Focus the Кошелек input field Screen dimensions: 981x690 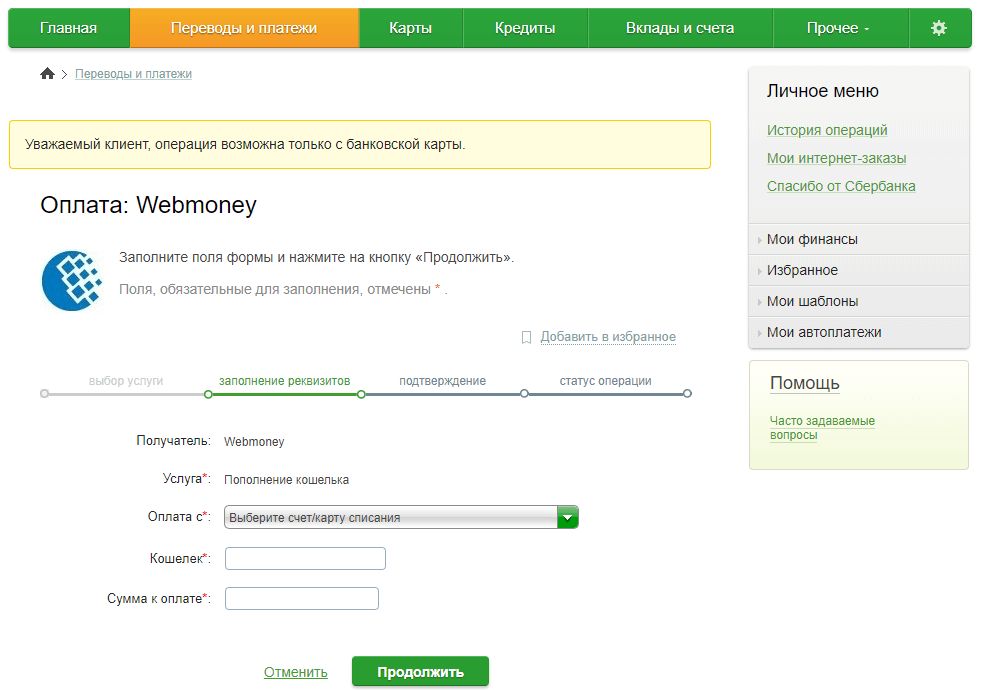pyautogui.click(x=305, y=559)
